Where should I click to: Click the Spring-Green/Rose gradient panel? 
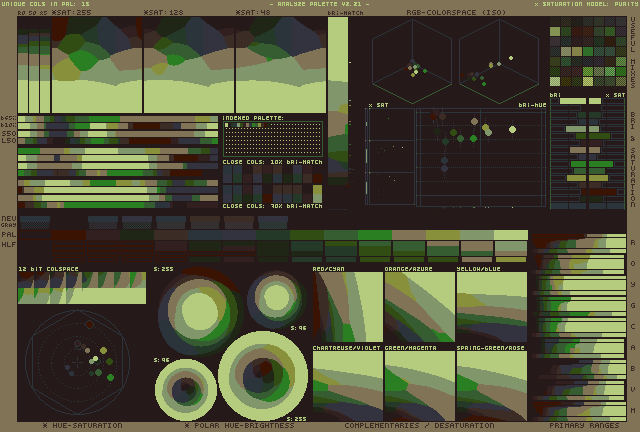[x=491, y=385]
